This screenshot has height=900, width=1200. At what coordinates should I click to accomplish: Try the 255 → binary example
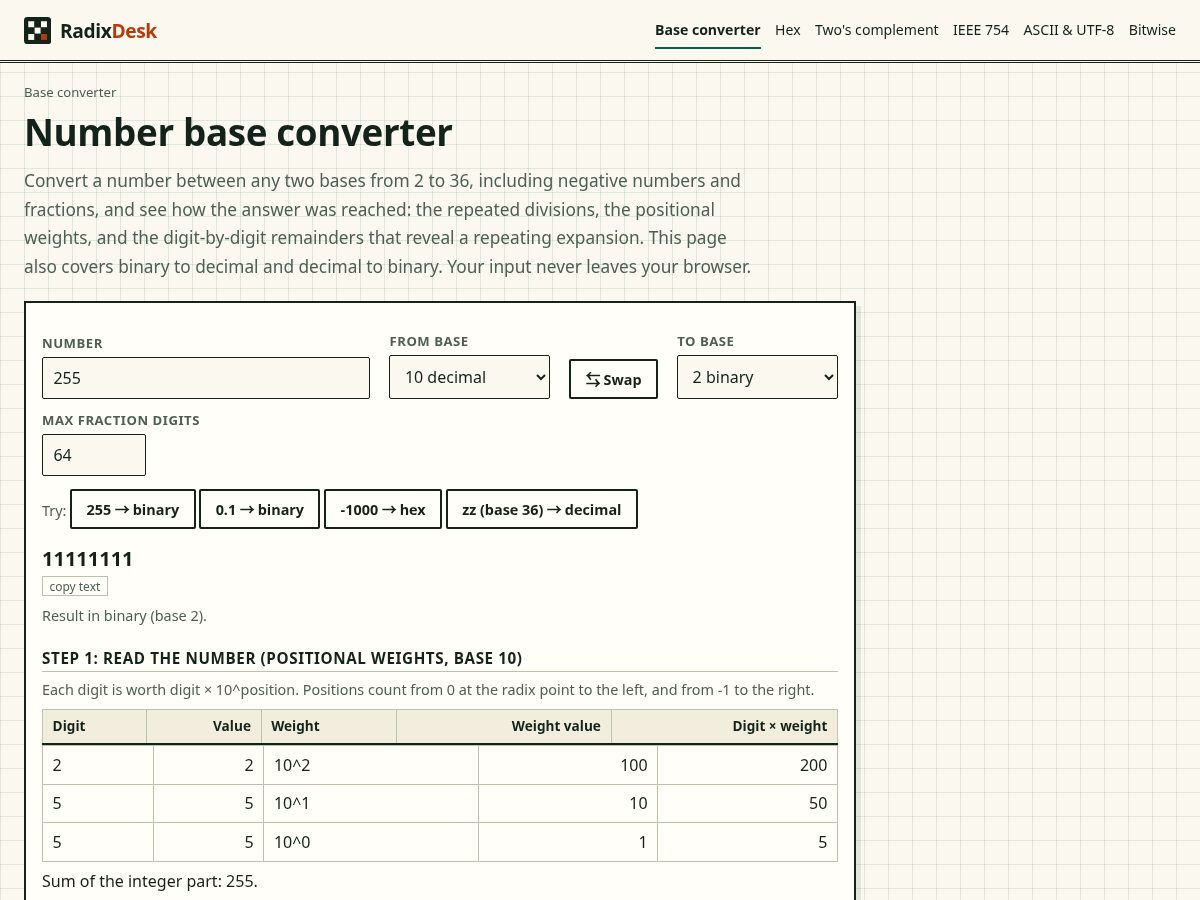point(132,509)
